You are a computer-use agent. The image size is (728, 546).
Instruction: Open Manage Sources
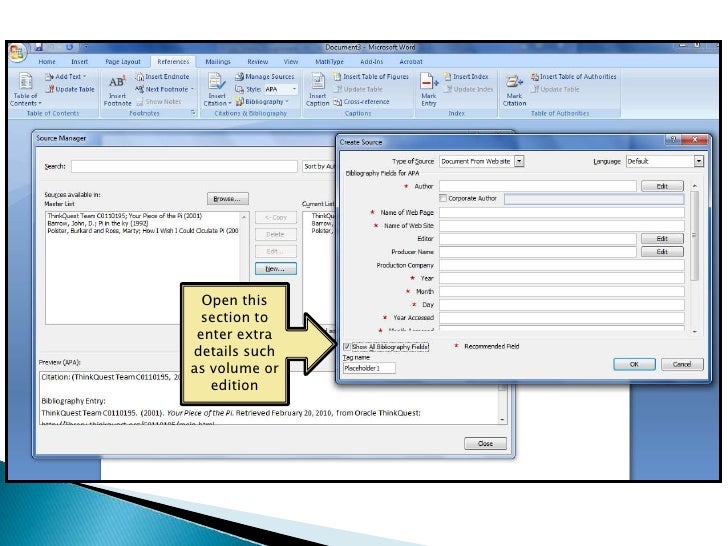(x=265, y=77)
